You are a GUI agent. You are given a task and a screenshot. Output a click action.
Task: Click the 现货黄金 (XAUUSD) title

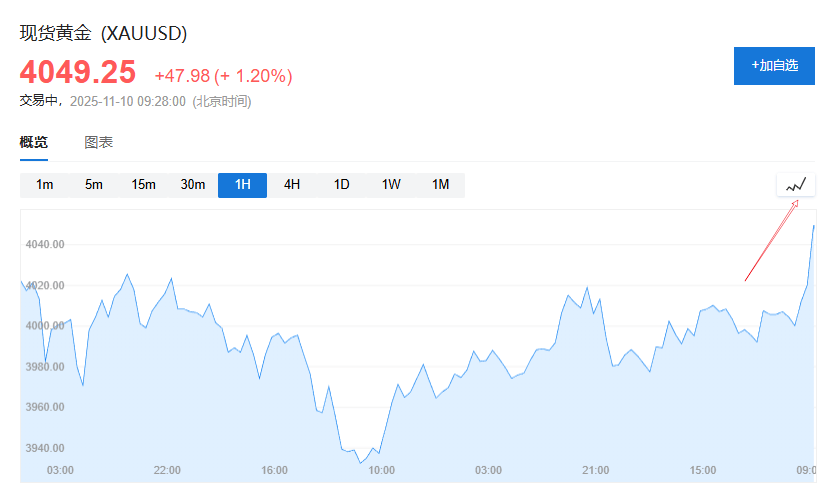tap(104, 33)
